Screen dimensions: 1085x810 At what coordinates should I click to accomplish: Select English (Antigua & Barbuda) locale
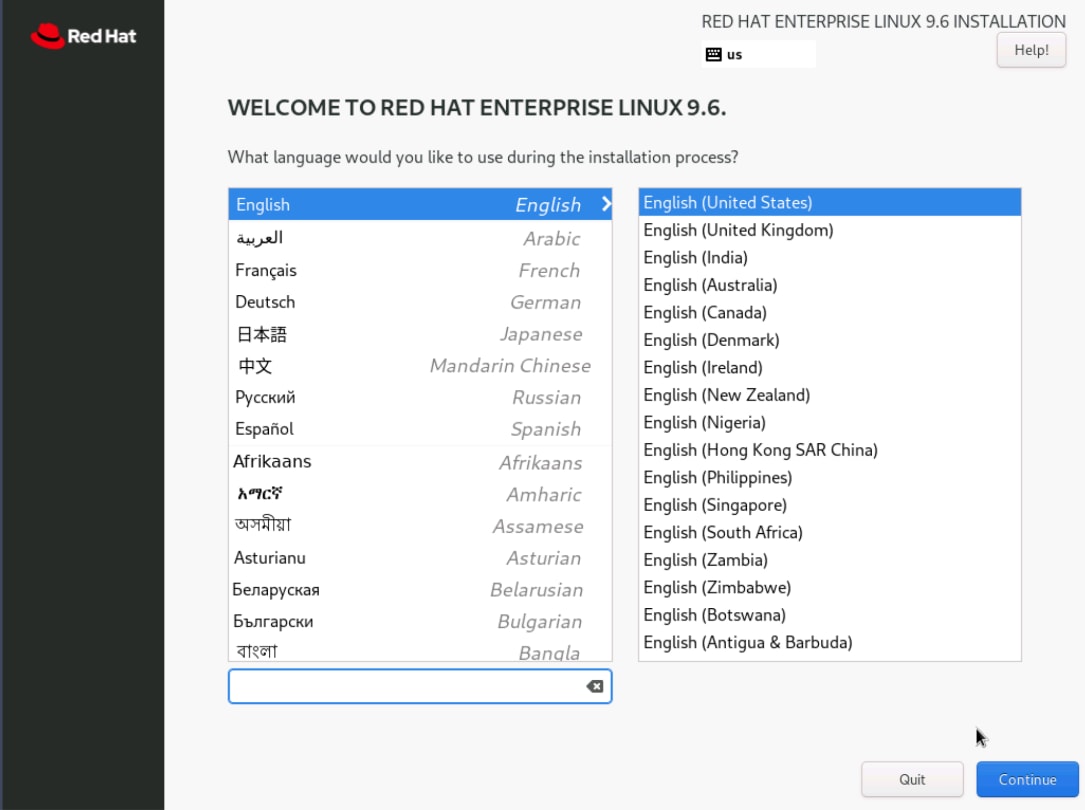(830, 643)
